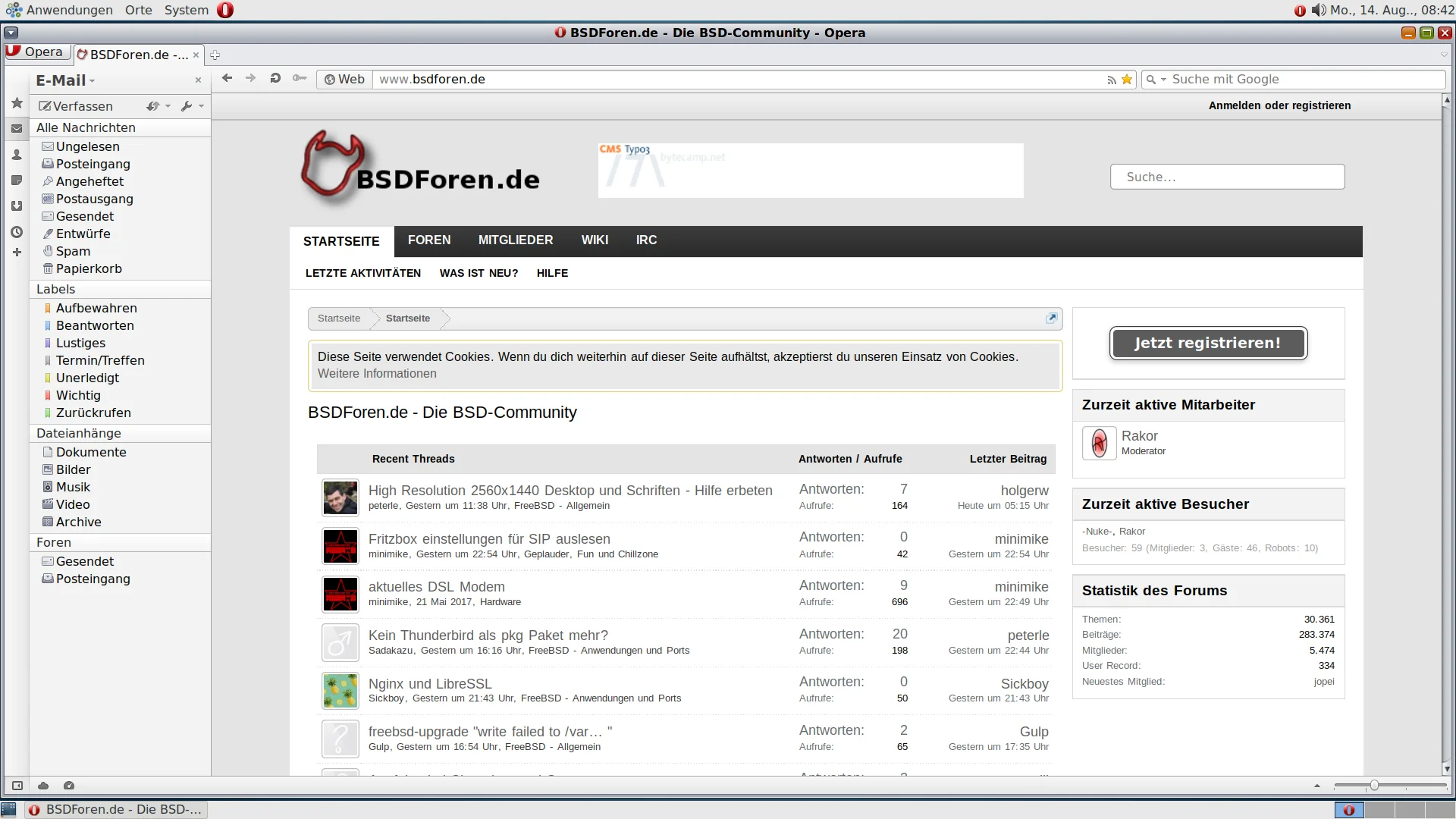Open the Anwendungen system menu
The height and width of the screenshot is (819, 1456).
pos(60,10)
